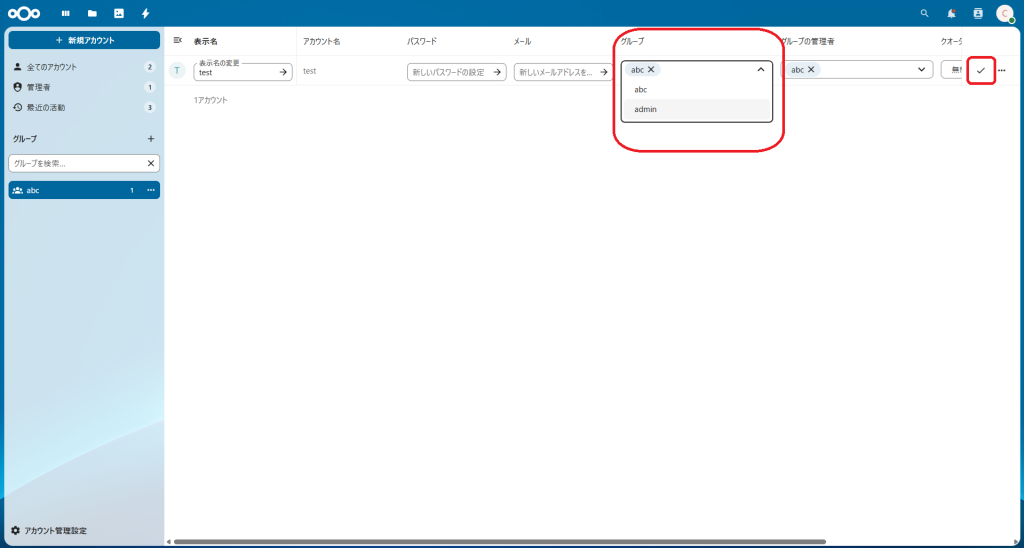Open アカウント管理設定 at the sidebar bottom
Viewport: 1024px width, 548px height.
(x=55, y=530)
